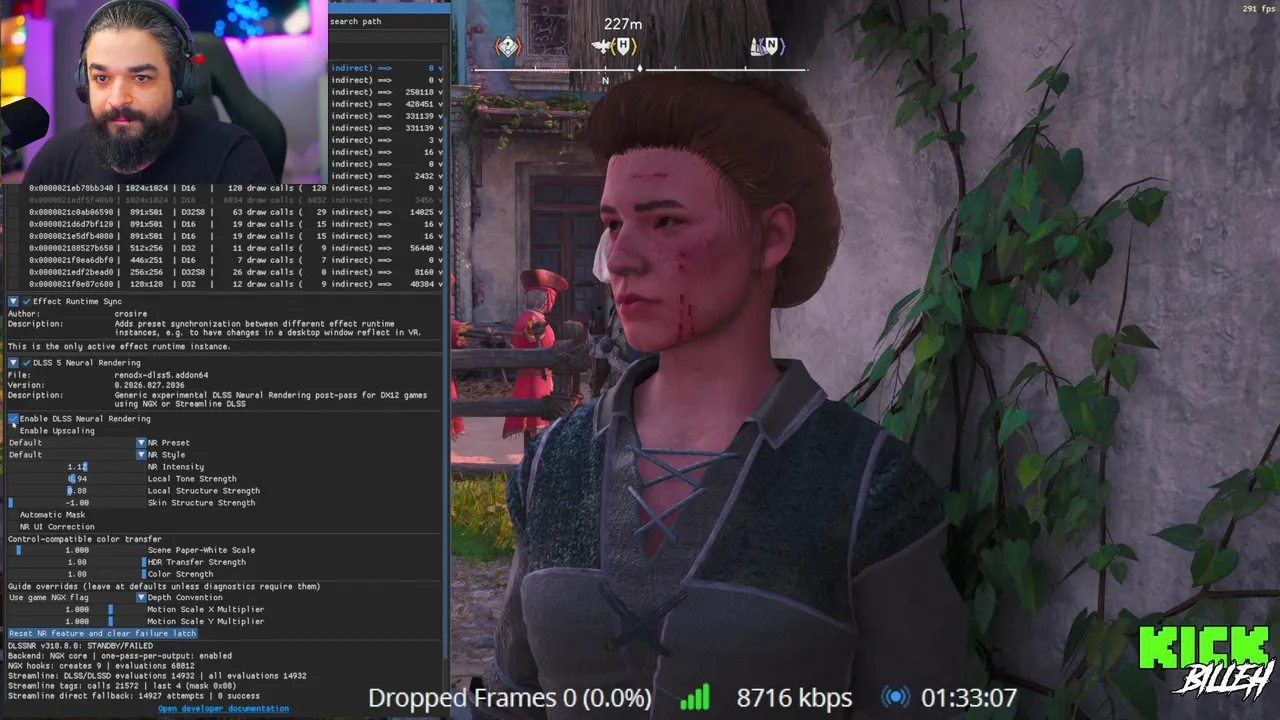Click the author name crosire
Image resolution: width=1280 pixels, height=720 pixels.
pos(131,314)
